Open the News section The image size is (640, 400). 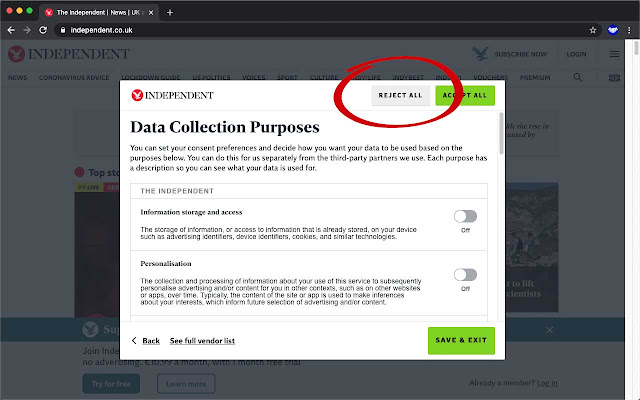18,78
